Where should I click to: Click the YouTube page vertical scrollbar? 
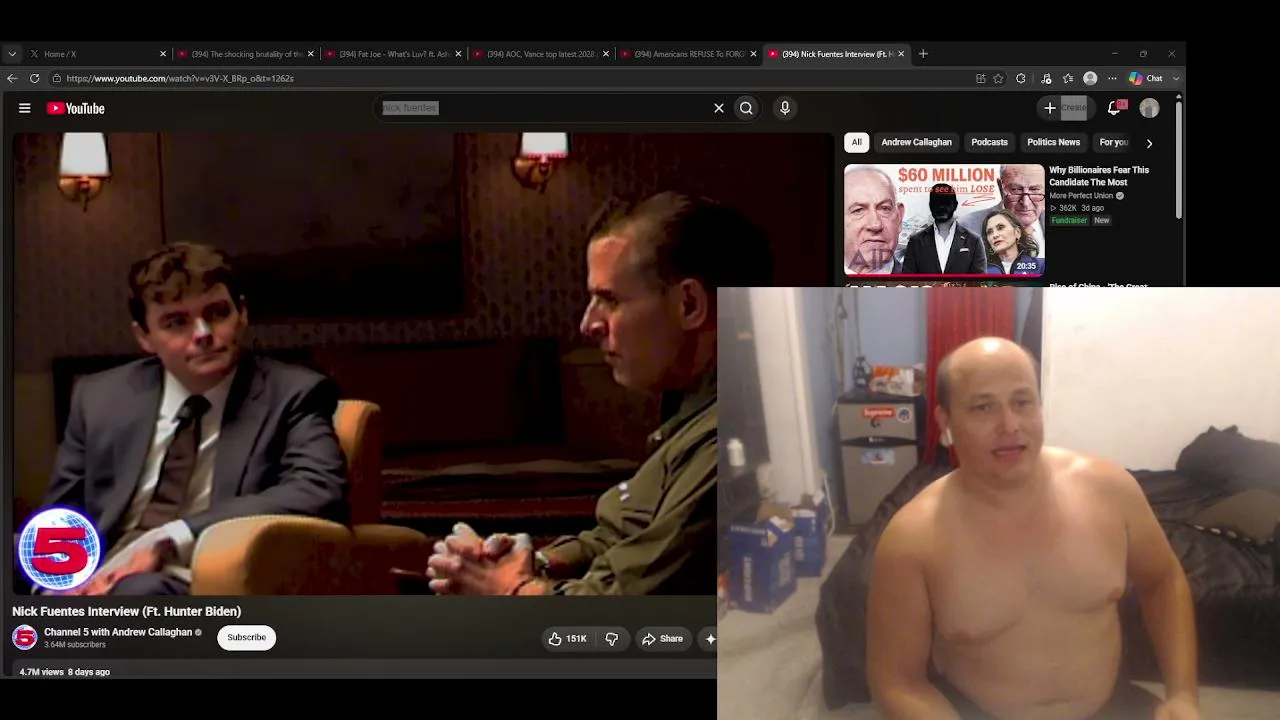(x=1179, y=160)
